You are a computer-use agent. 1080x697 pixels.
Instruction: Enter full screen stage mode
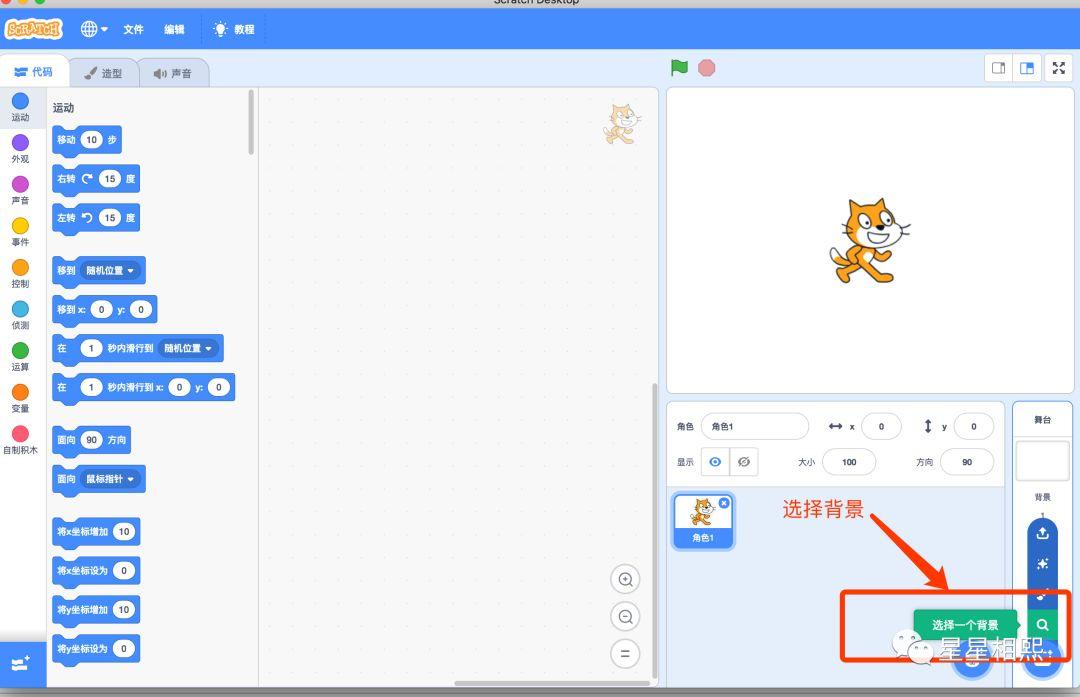click(1059, 67)
